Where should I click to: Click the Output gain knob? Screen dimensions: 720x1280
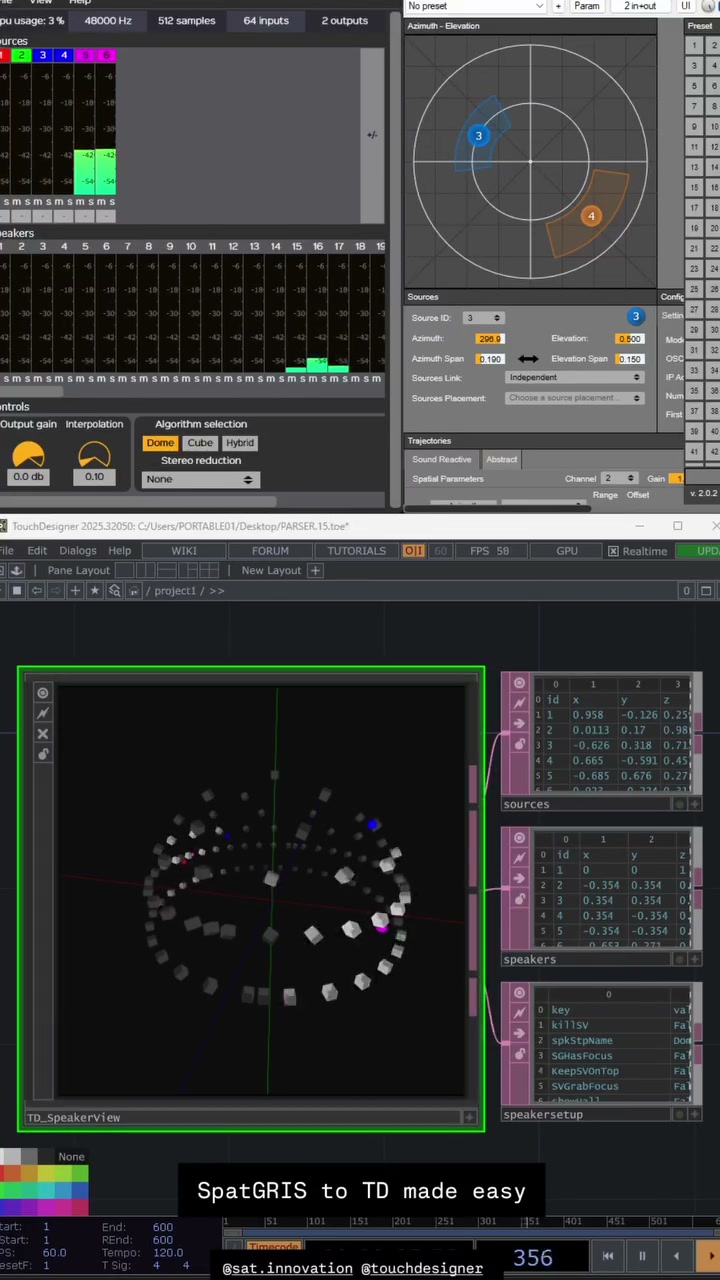(28, 455)
